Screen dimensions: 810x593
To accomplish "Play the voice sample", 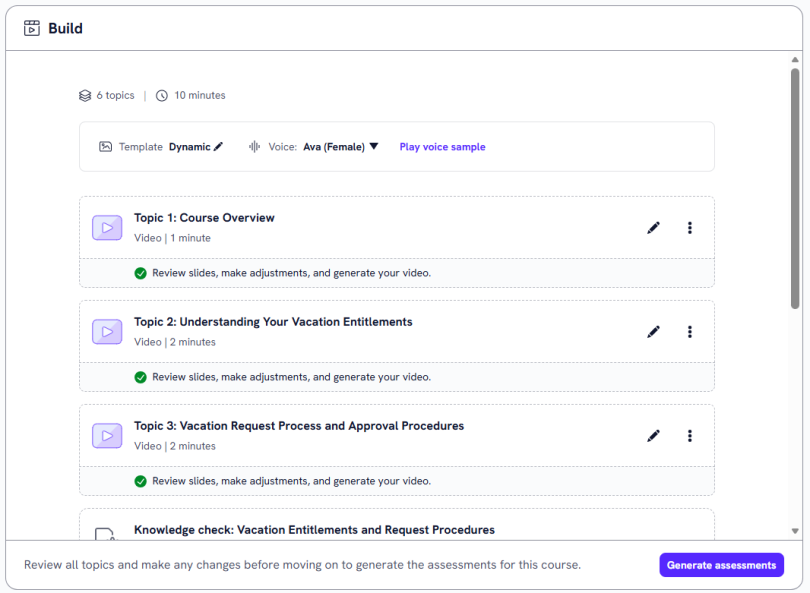I will click(442, 147).
